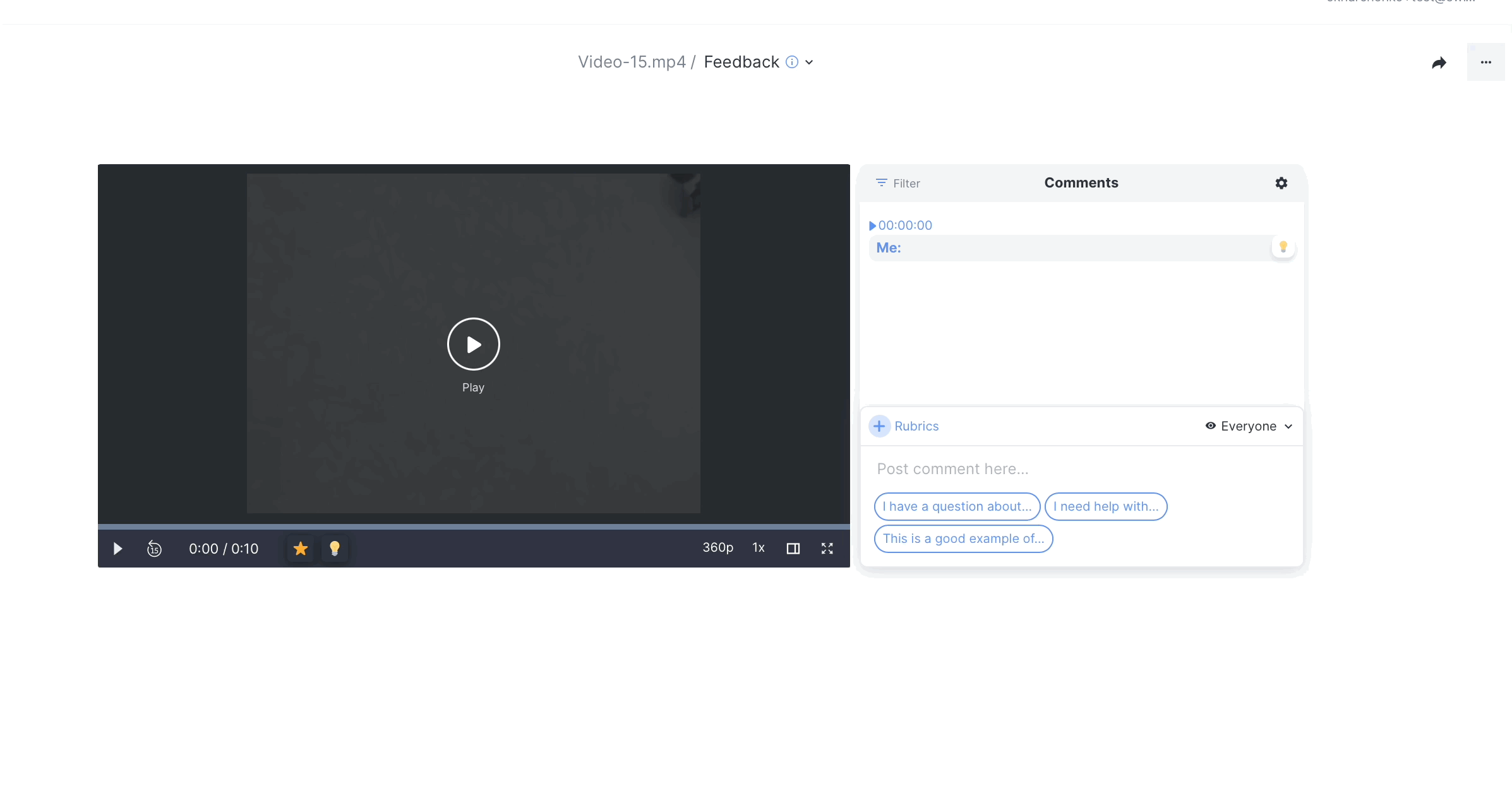Toggle side-by-side theater layout icon
The width and height of the screenshot is (1512, 803).
click(793, 549)
